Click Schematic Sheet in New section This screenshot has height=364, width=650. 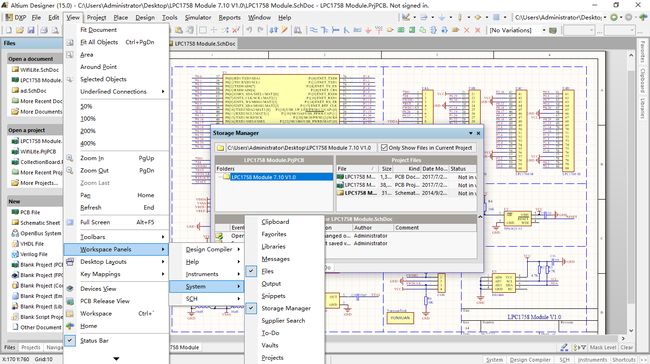pyautogui.click(x=40, y=223)
